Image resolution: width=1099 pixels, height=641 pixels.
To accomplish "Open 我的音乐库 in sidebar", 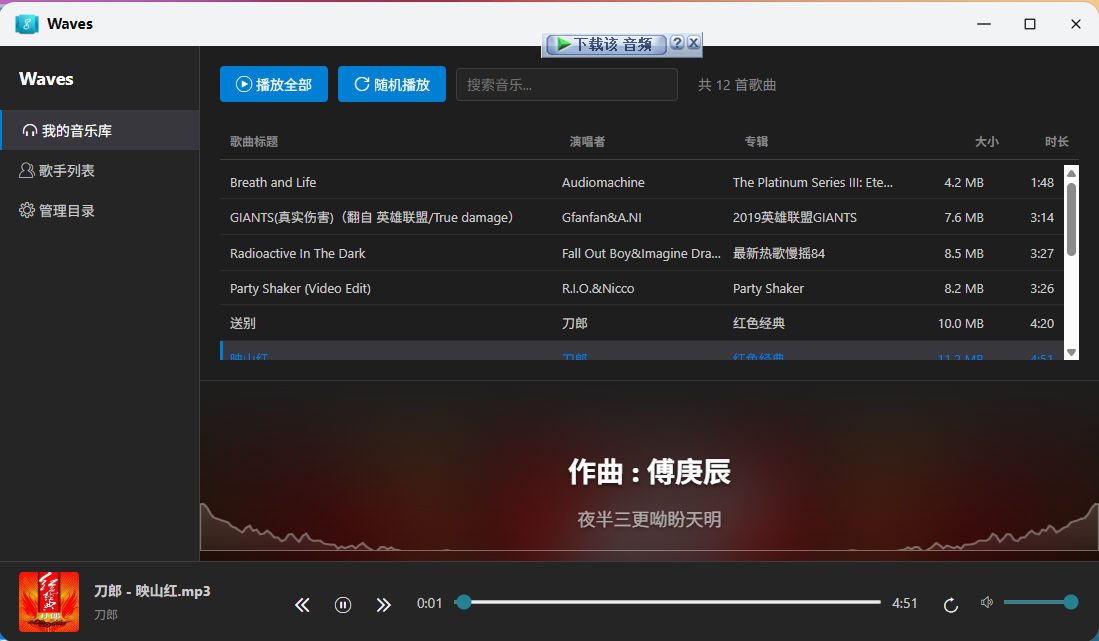I will [100, 130].
